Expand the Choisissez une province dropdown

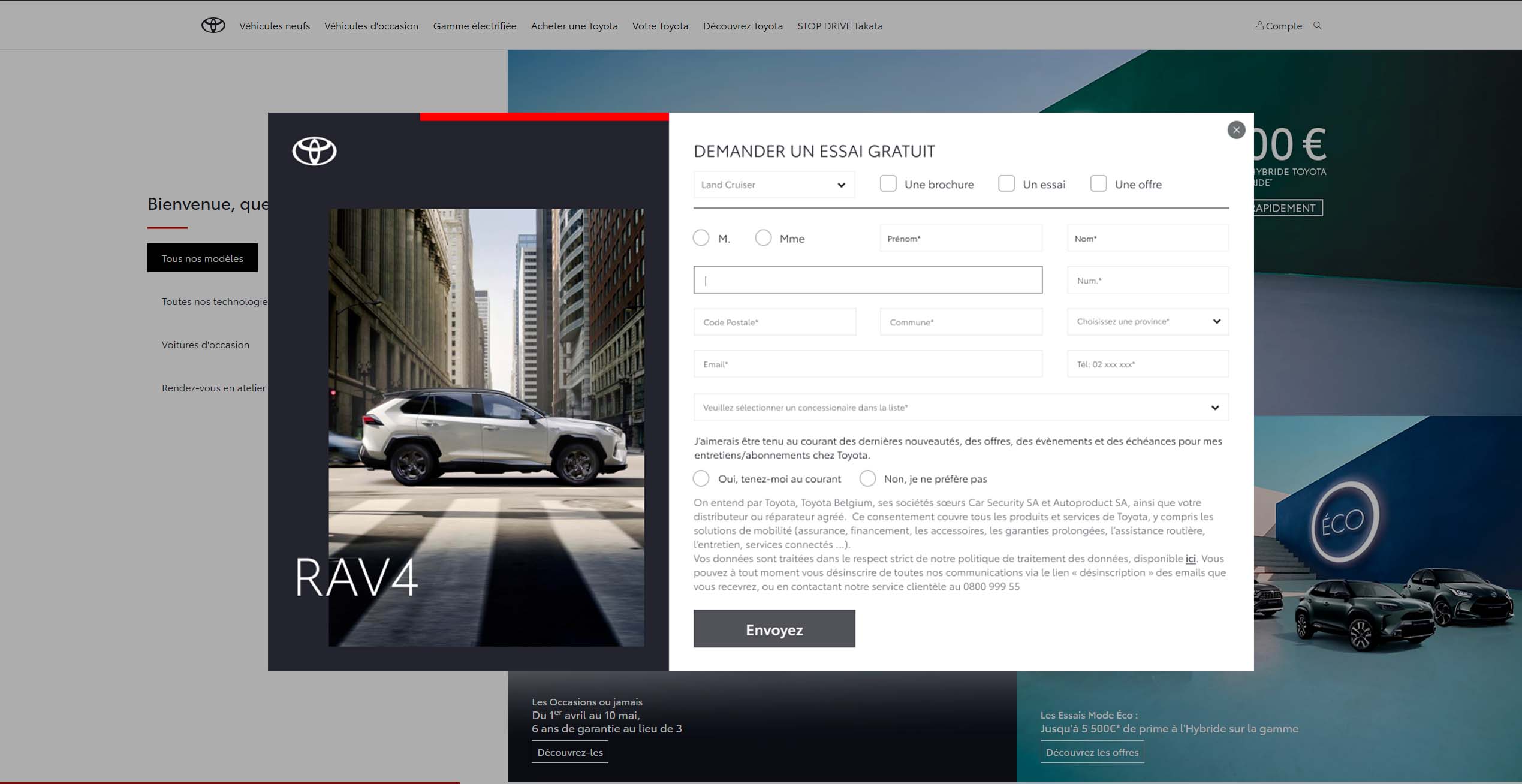coord(1148,322)
